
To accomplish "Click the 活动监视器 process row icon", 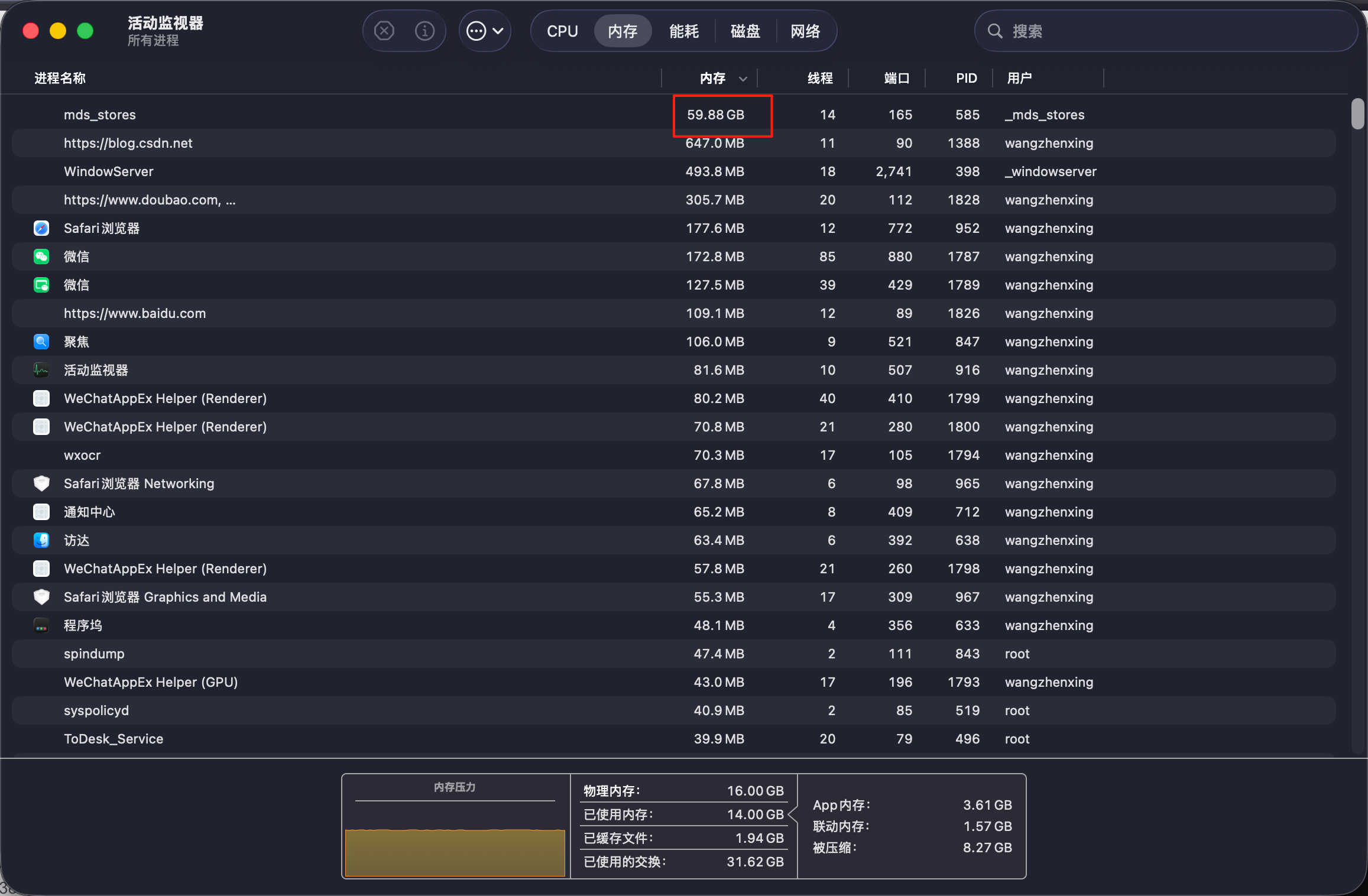I will click(x=41, y=370).
